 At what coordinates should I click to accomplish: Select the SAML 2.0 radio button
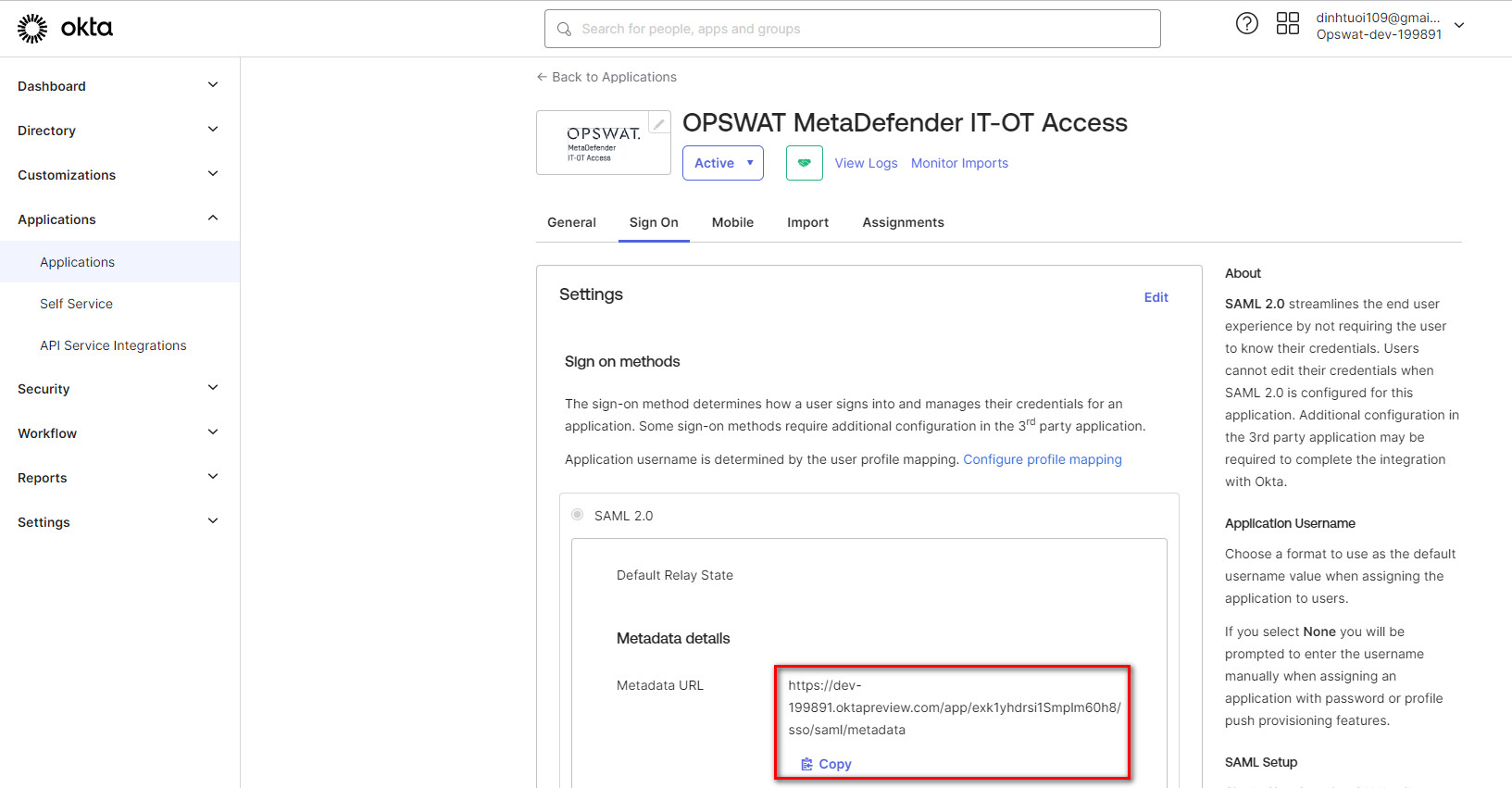point(578,515)
